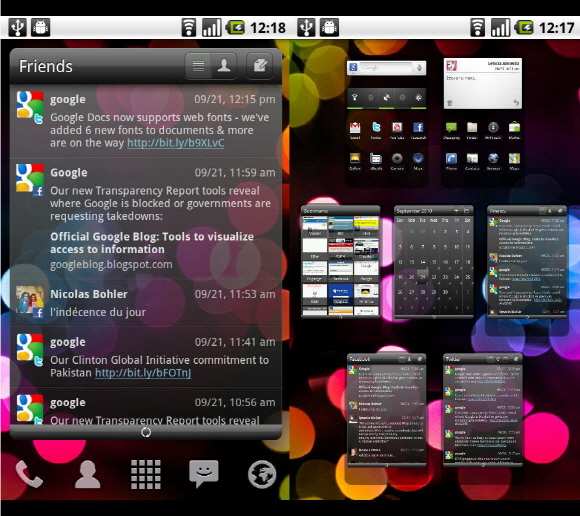
Task: Toggle brightness in the power control widget
Action: click(x=419, y=98)
